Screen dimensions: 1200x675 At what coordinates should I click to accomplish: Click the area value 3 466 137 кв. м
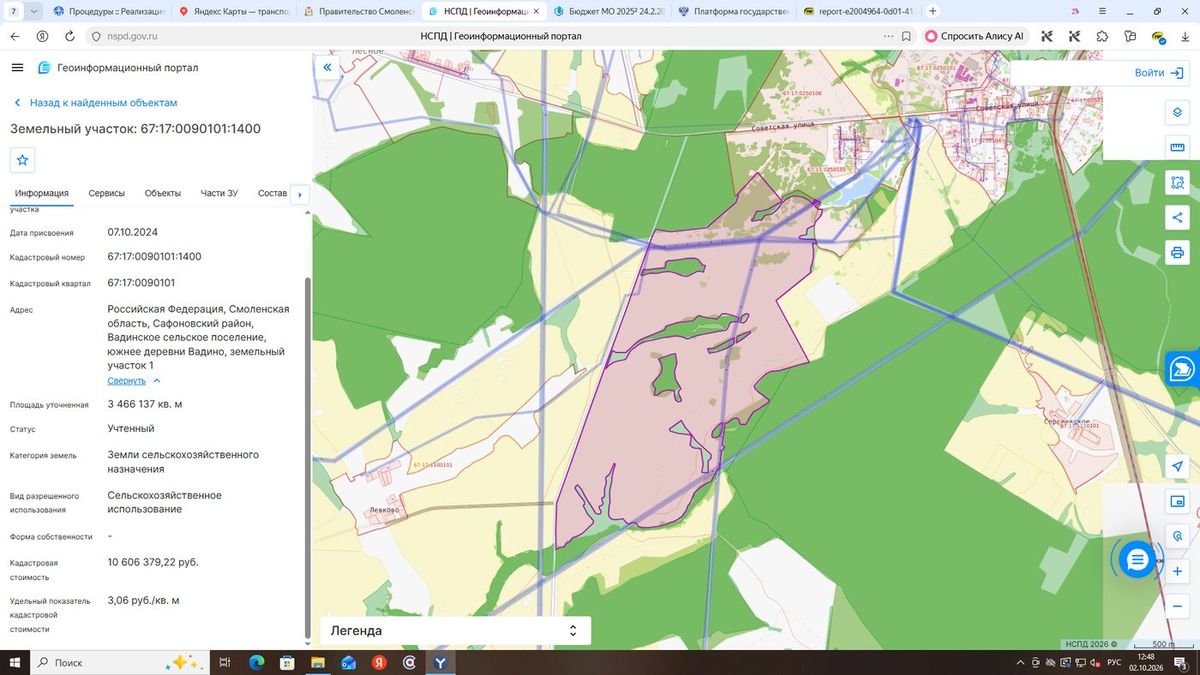[145, 404]
